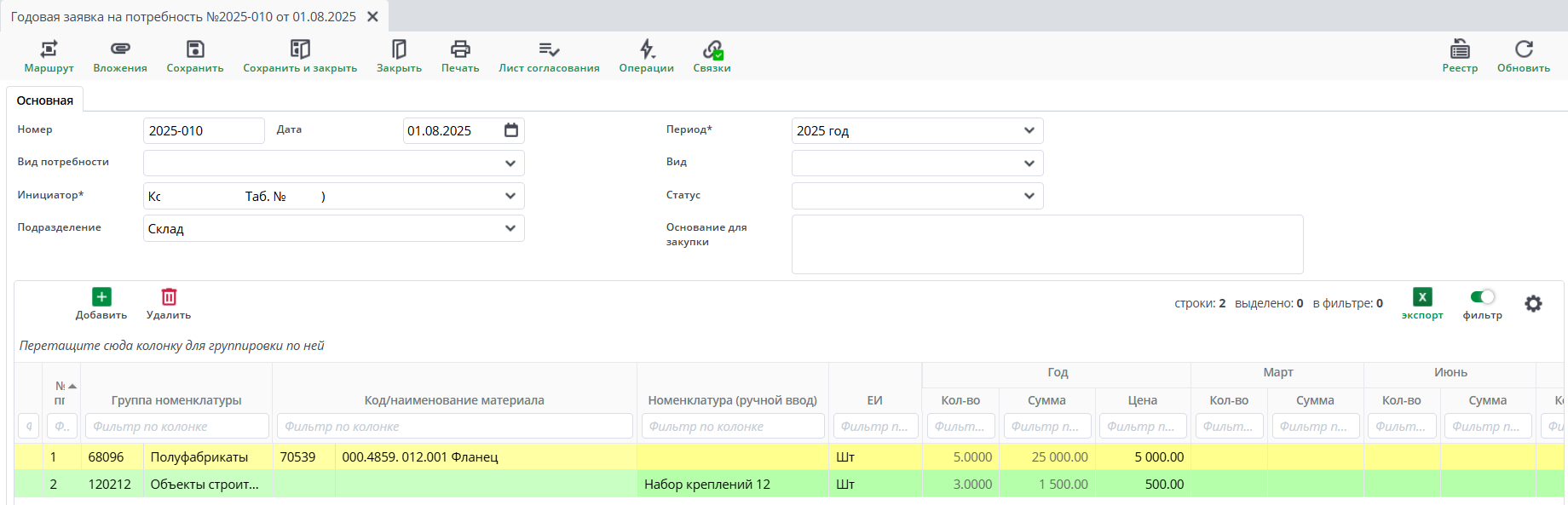Click the Основание для закупки text area
Screen dimensions: 1568x505
(1046, 244)
